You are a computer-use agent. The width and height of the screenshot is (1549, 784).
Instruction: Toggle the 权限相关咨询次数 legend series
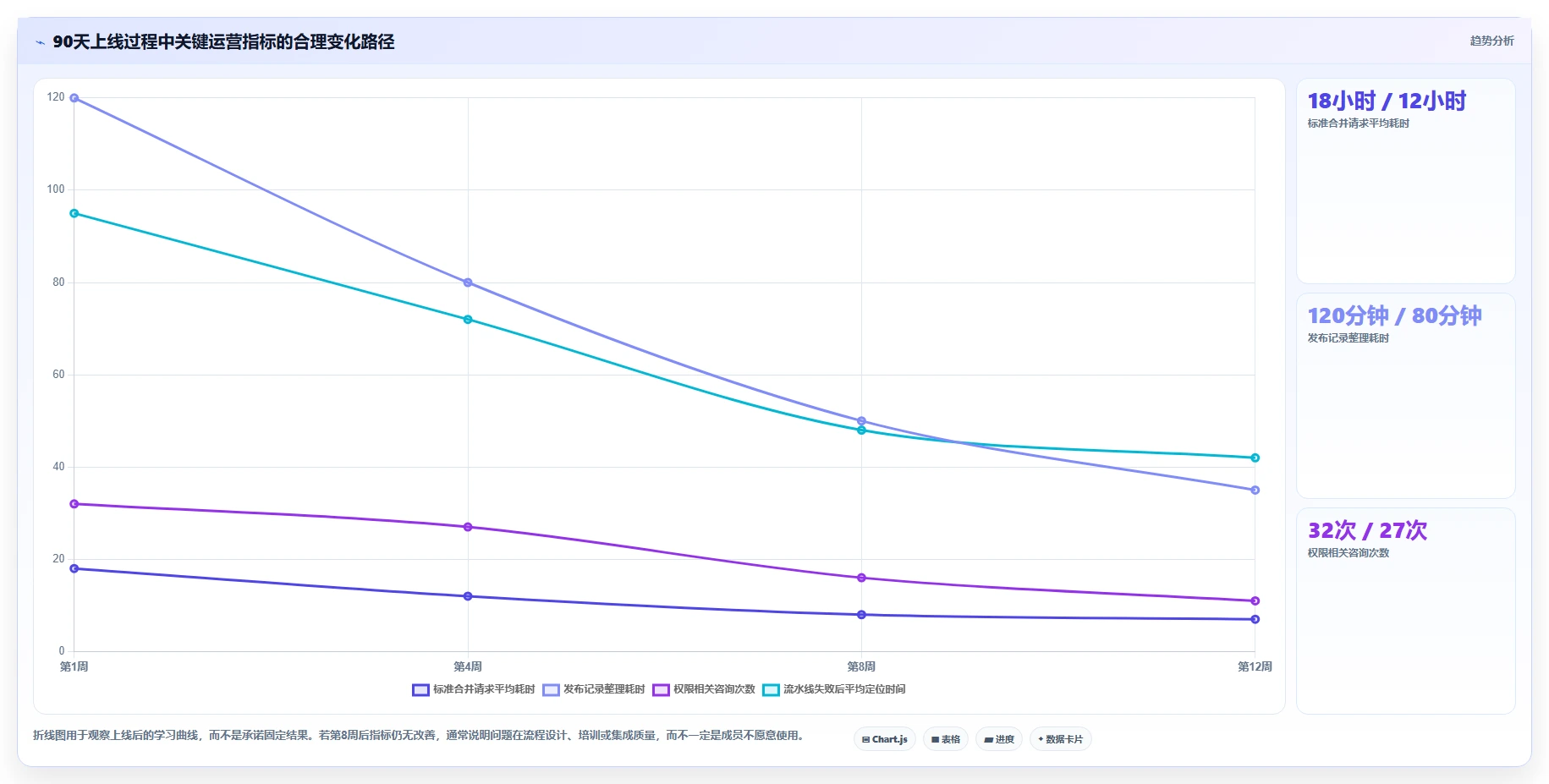[x=704, y=689]
